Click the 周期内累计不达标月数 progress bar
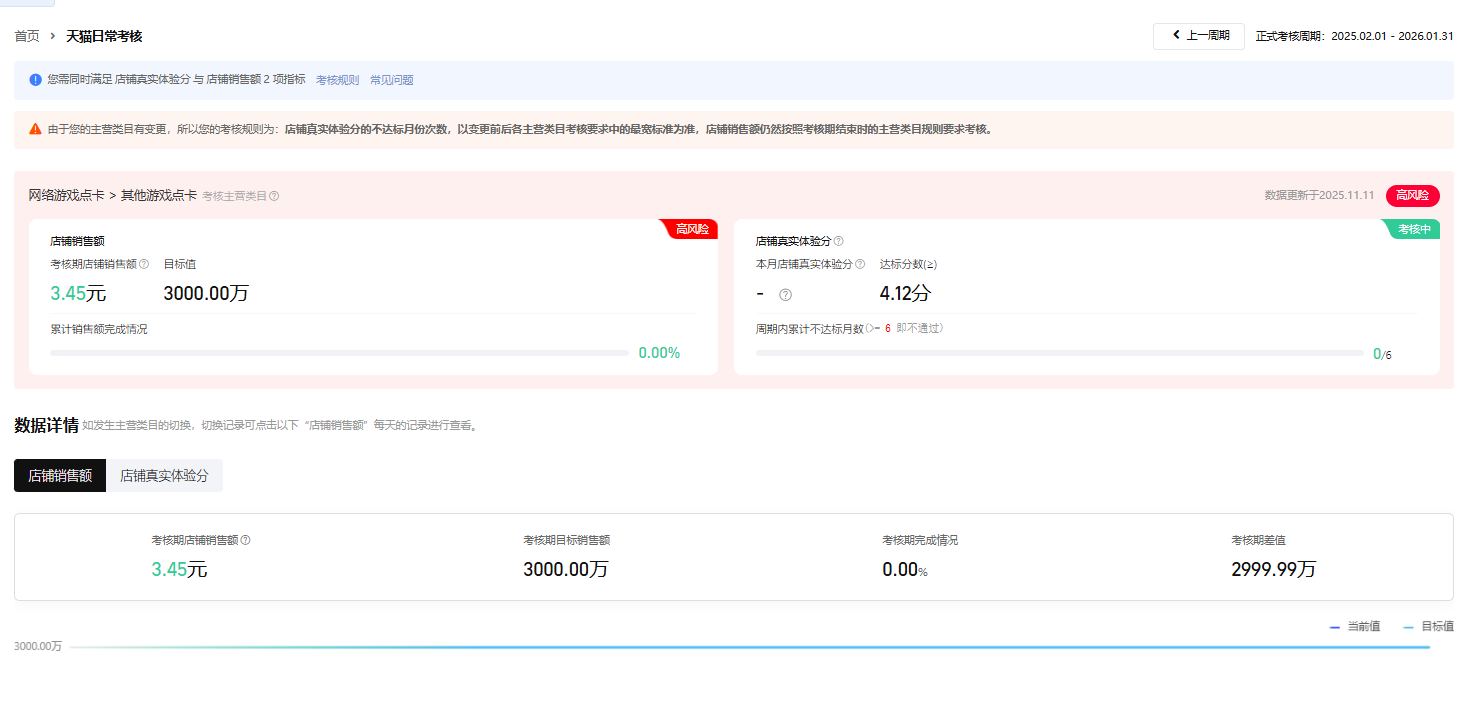Viewport: 1484px width, 722px height. pos(1059,353)
